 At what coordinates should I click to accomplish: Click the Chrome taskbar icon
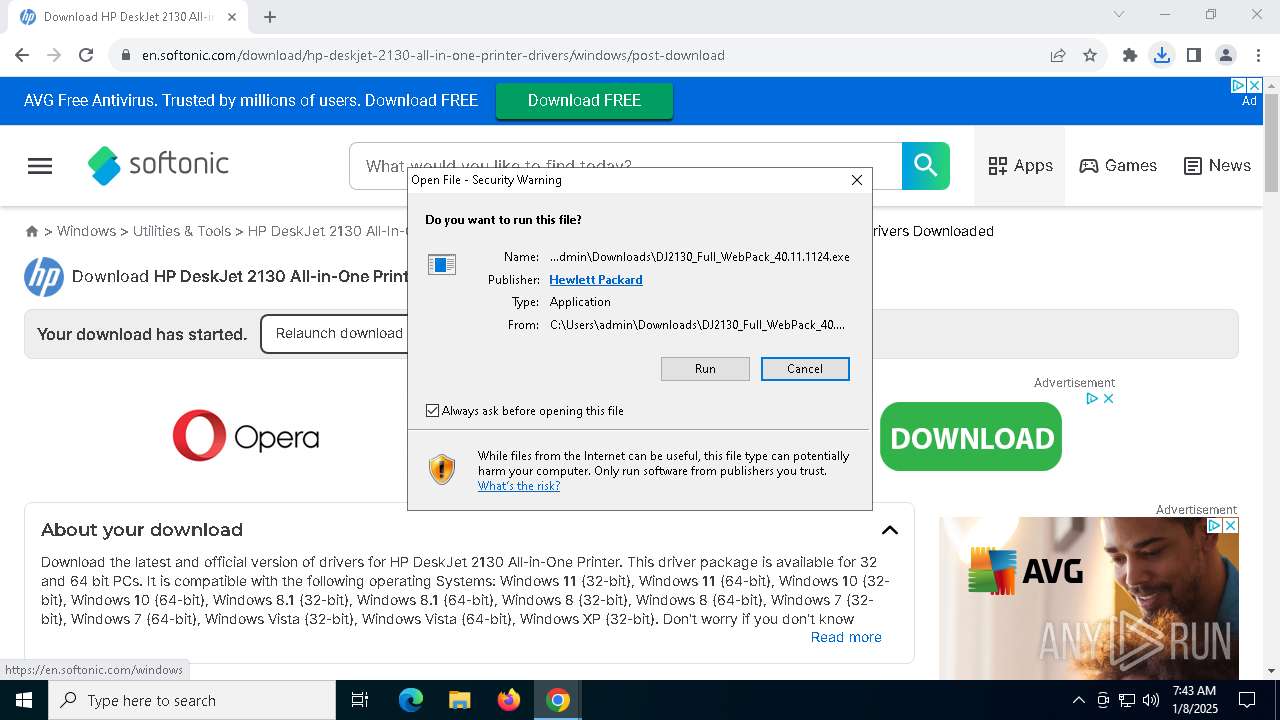(x=558, y=700)
